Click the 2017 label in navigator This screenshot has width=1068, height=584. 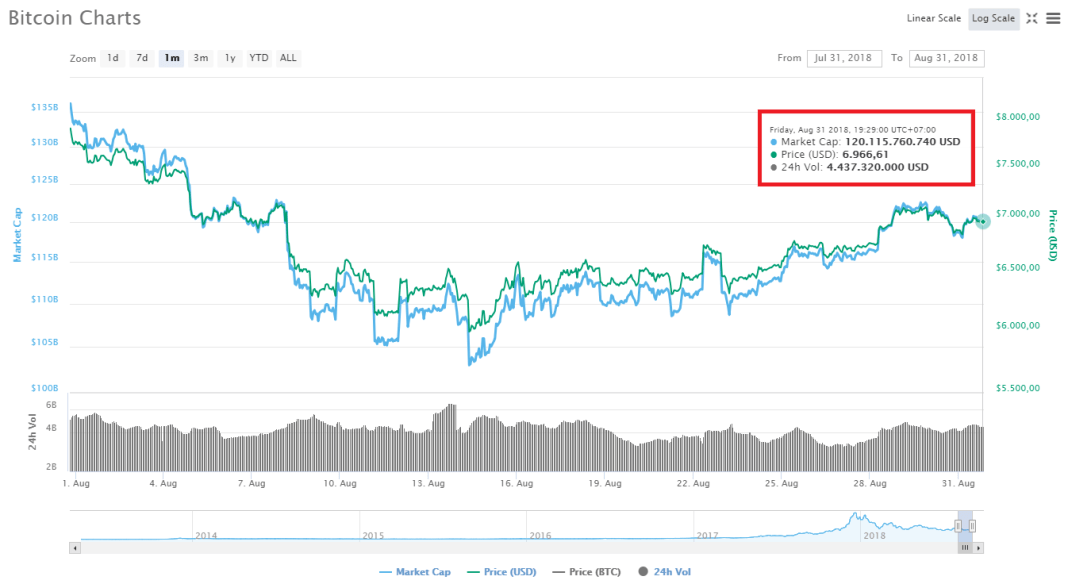click(x=708, y=536)
